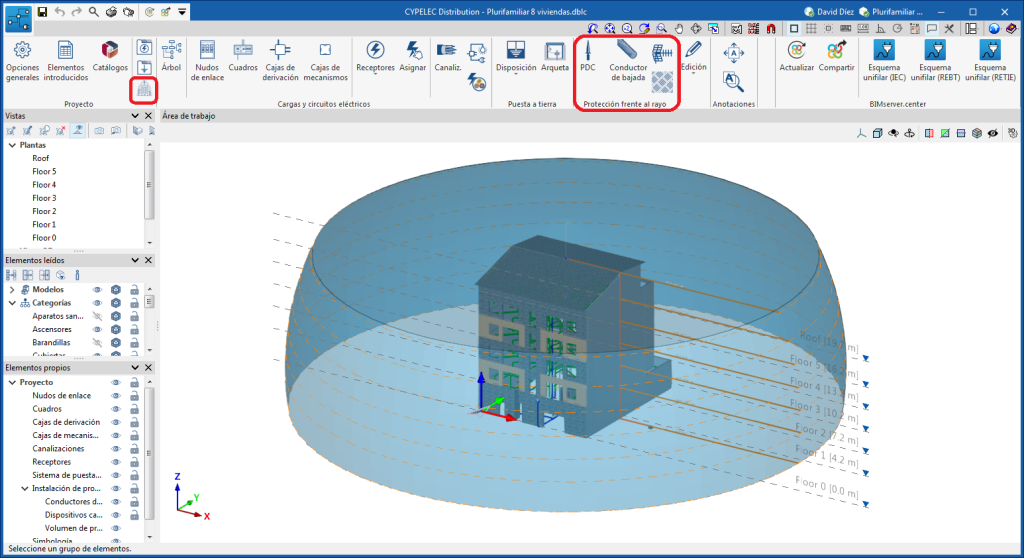Select Canalizaciones in Elementos propios

point(58,449)
